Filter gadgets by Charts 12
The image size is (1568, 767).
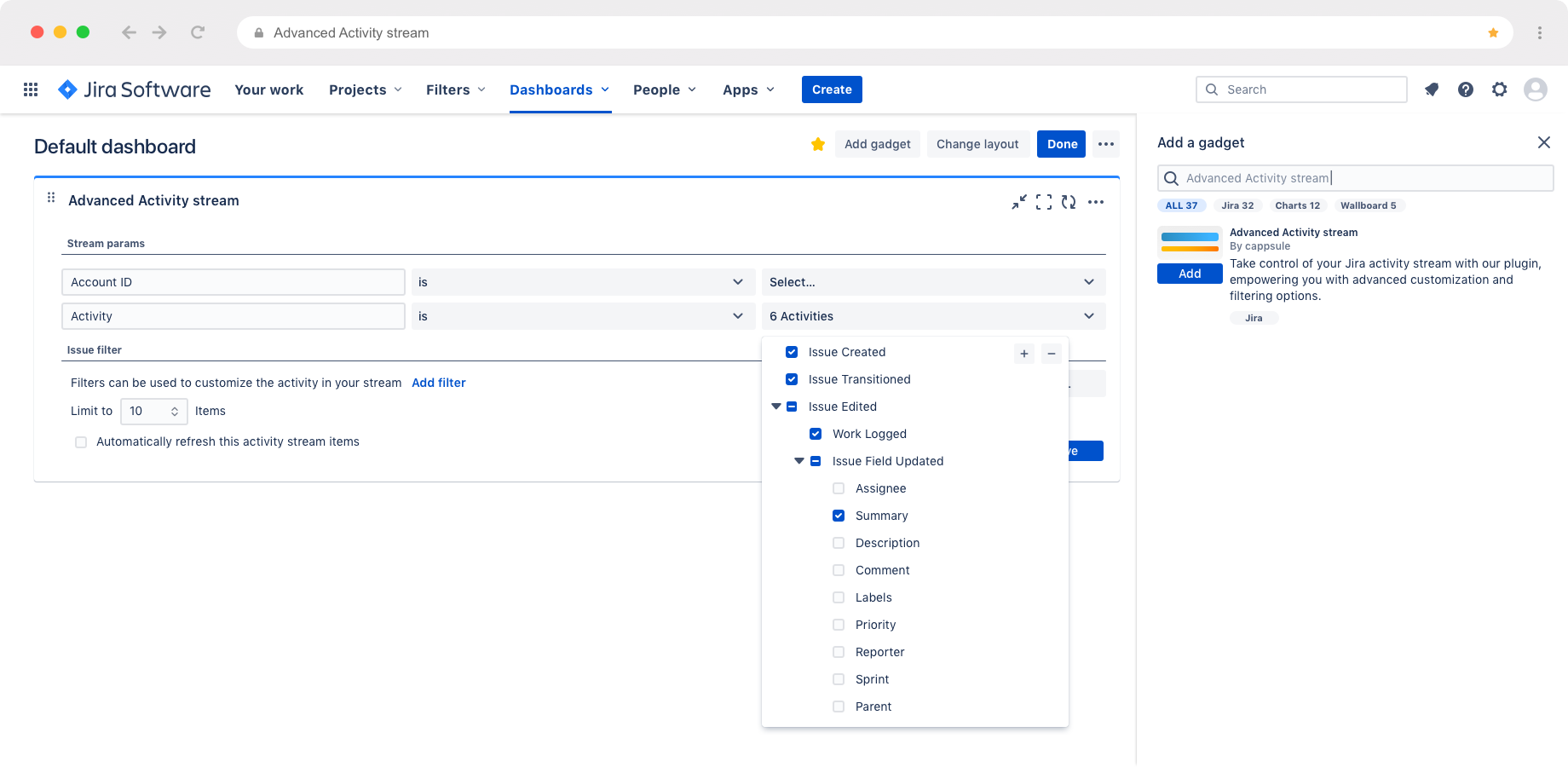(x=1297, y=205)
